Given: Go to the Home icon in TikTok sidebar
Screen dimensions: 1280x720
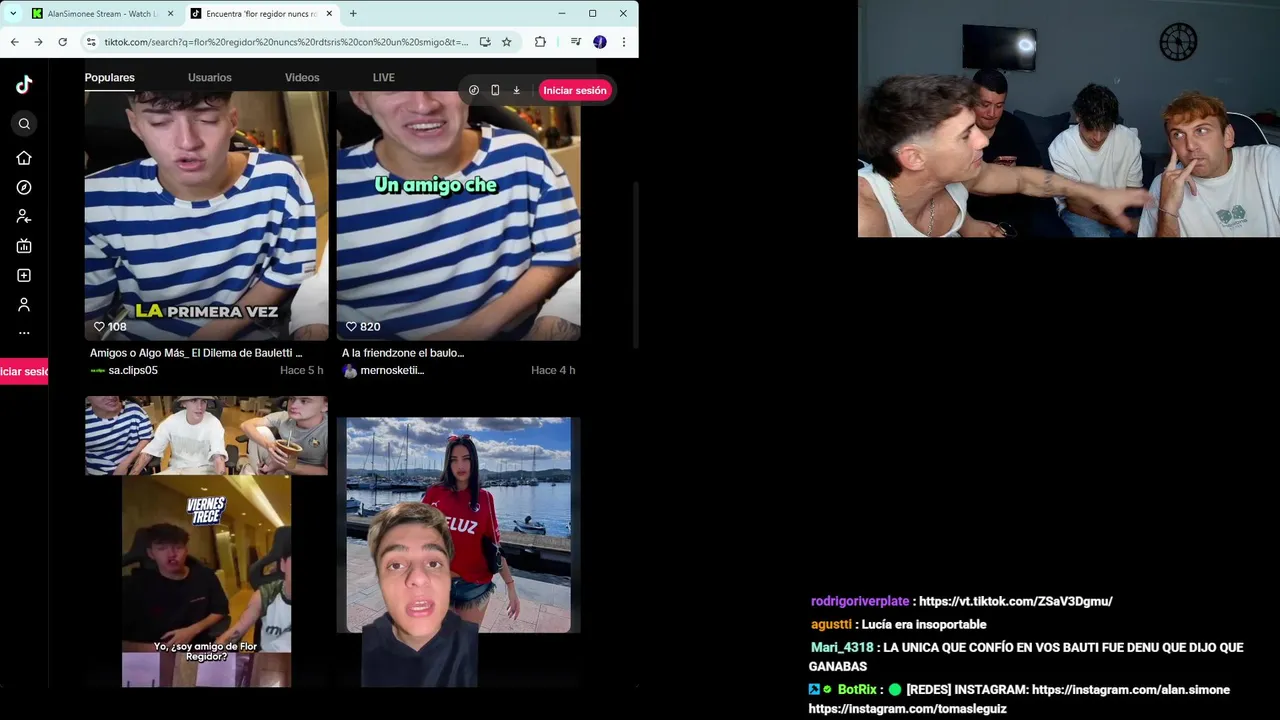Looking at the screenshot, I should click(24, 158).
